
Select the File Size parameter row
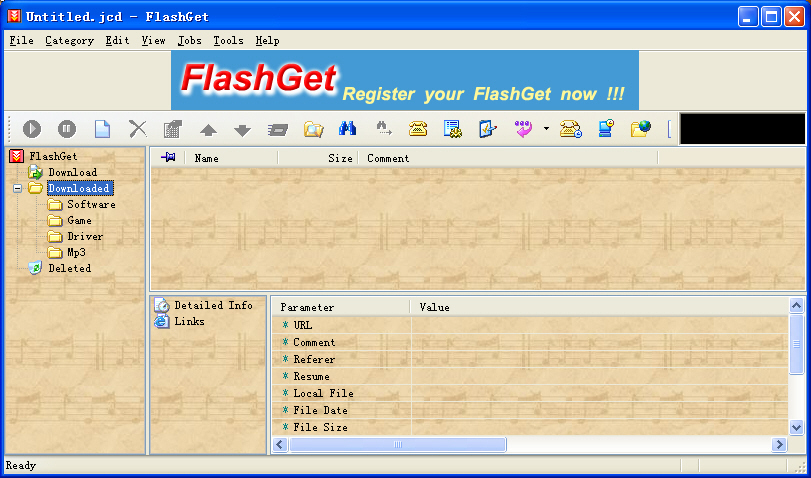pos(531,427)
